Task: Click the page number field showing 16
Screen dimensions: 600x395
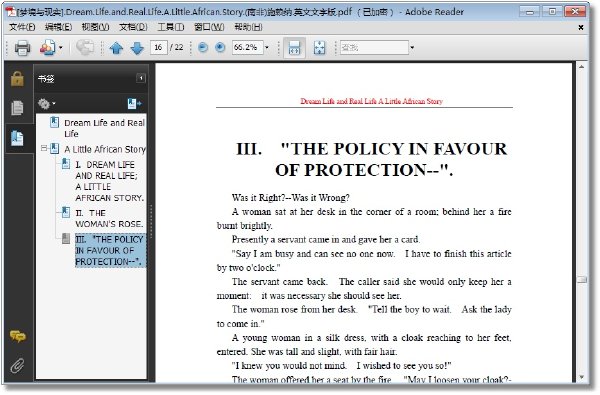Action: [x=158, y=47]
